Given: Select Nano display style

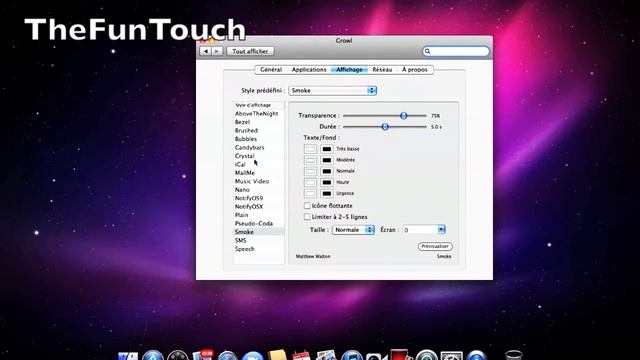Looking at the screenshot, I should (x=259, y=190).
